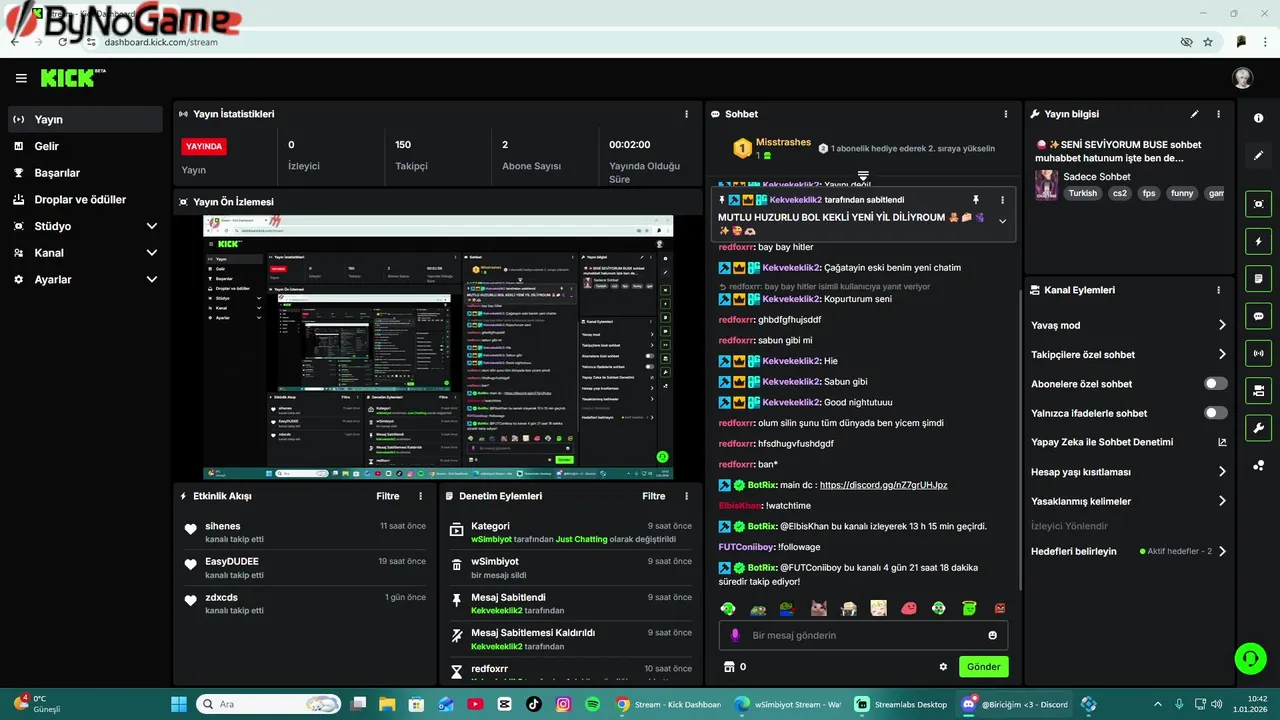
Task: Click the pencil icon in right sidebar
Action: (x=1259, y=156)
